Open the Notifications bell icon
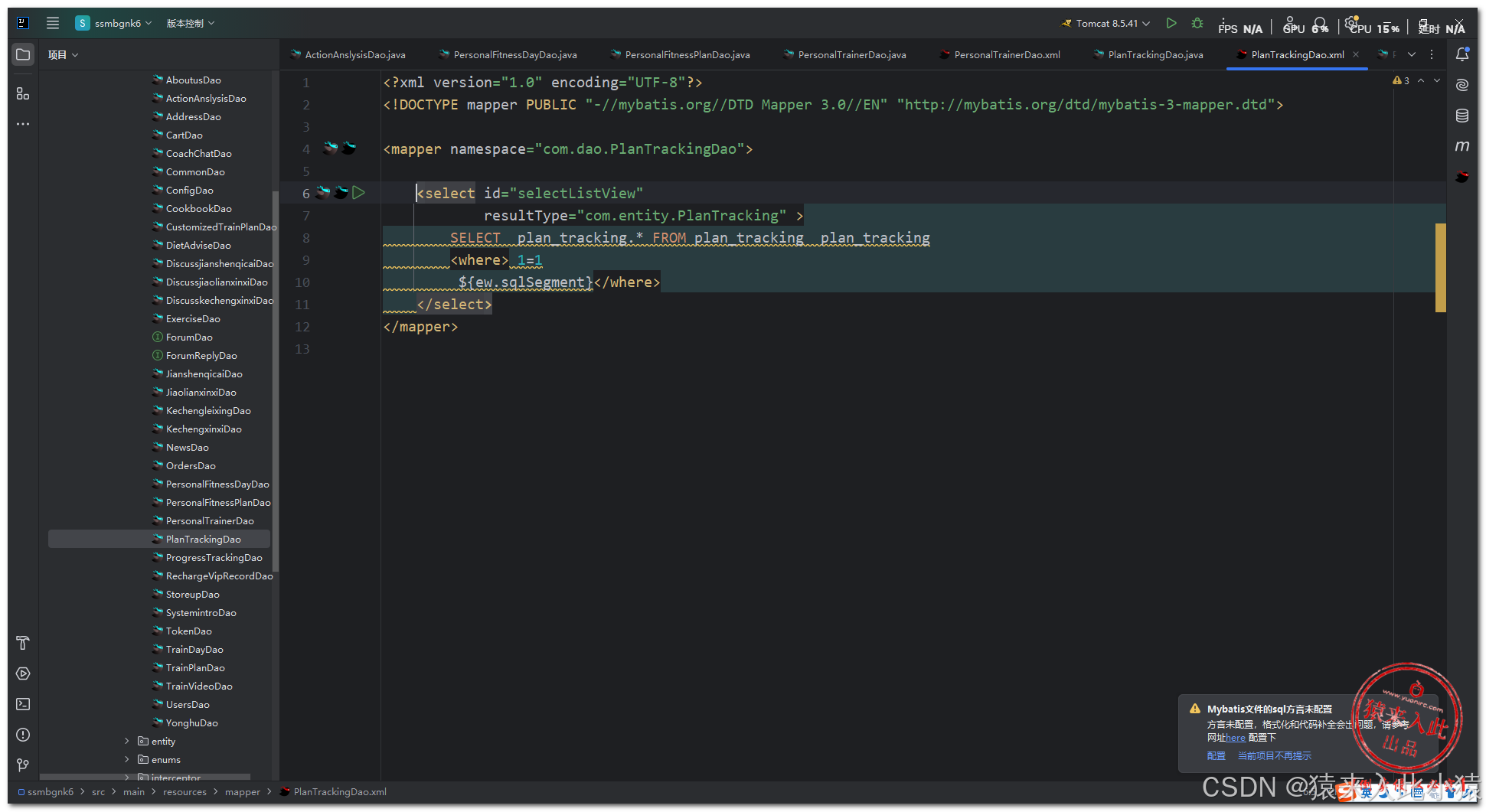The height and width of the screenshot is (812, 1486). click(x=1462, y=54)
